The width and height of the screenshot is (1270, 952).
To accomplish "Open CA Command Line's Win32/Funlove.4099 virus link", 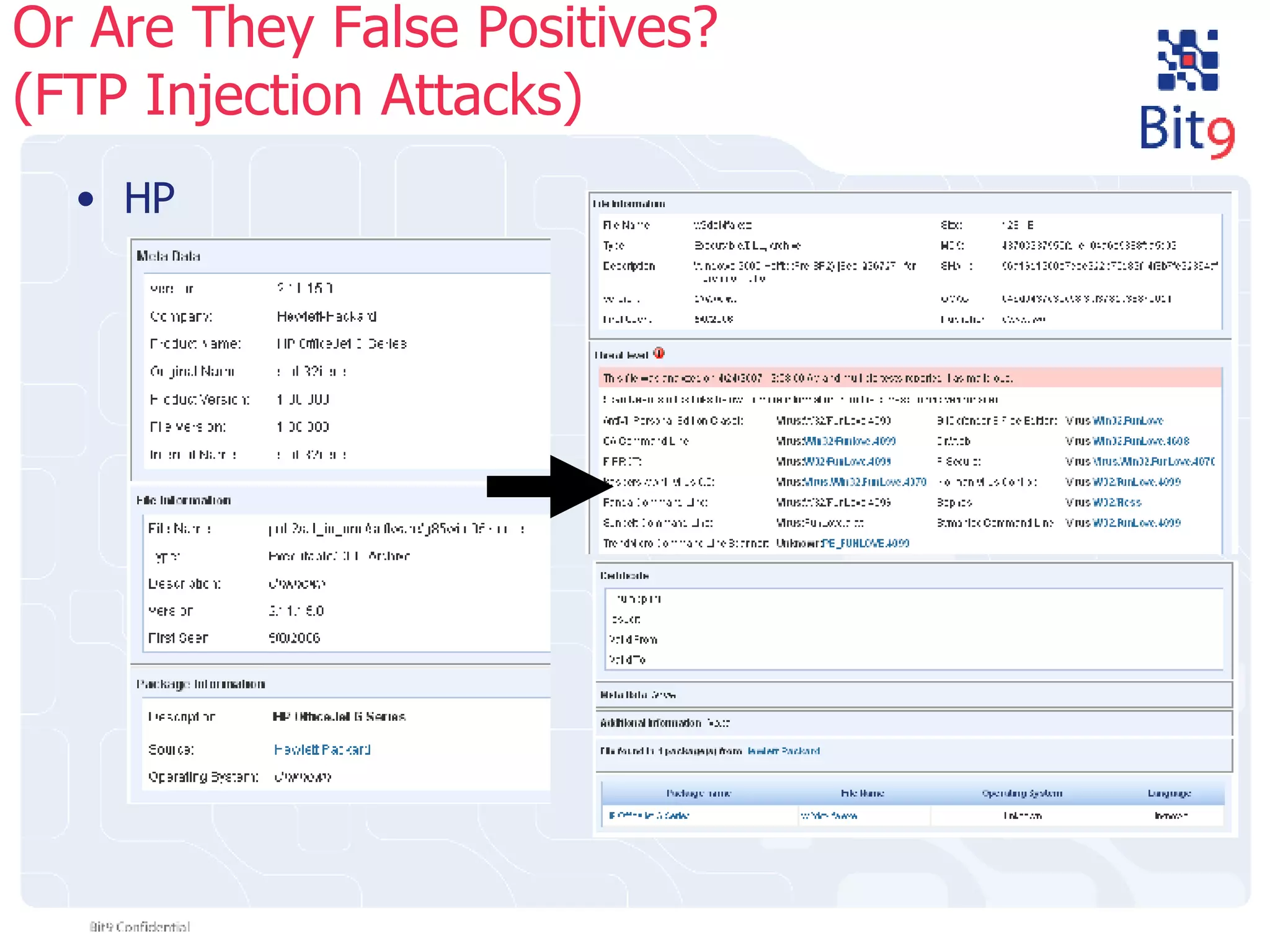I will coord(850,441).
